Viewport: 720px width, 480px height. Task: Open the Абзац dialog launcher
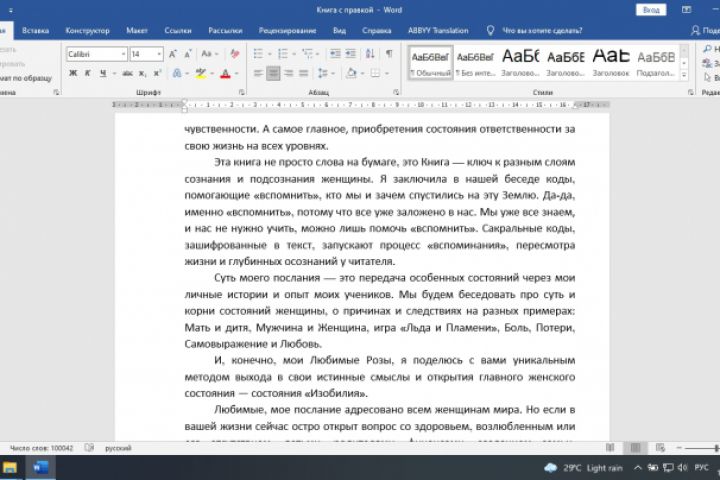[396, 92]
